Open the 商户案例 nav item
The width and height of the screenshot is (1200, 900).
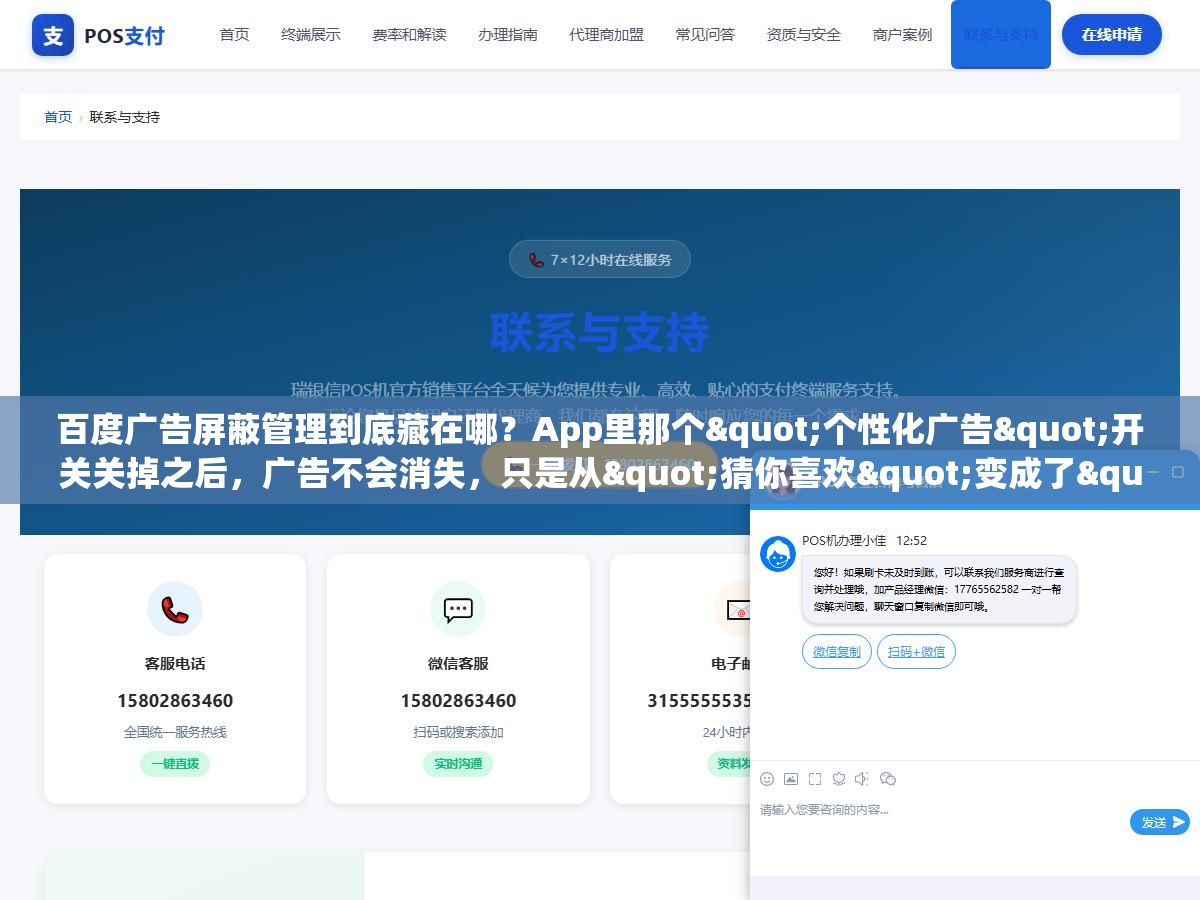coord(902,34)
